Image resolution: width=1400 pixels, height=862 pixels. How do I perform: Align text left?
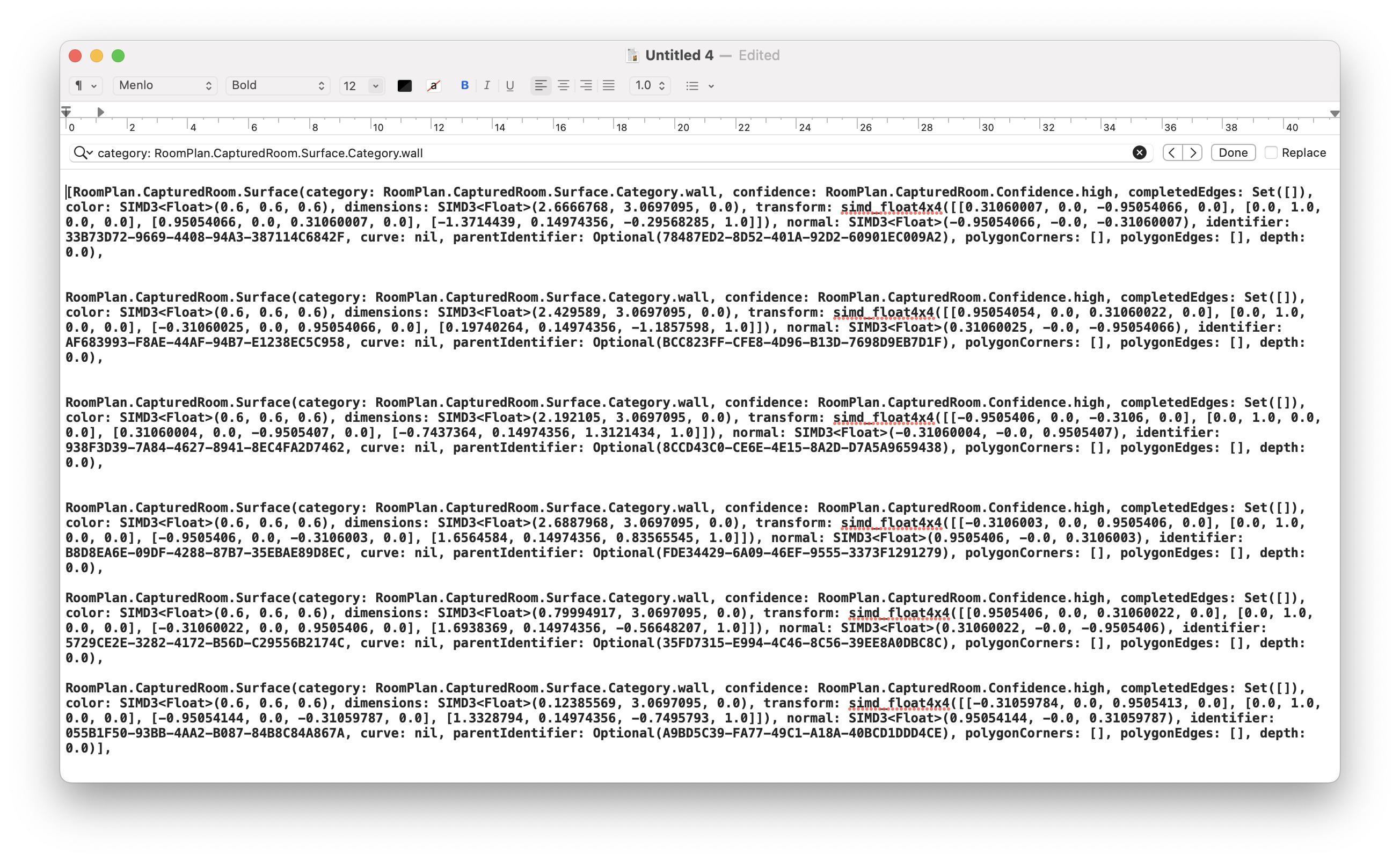coord(541,85)
